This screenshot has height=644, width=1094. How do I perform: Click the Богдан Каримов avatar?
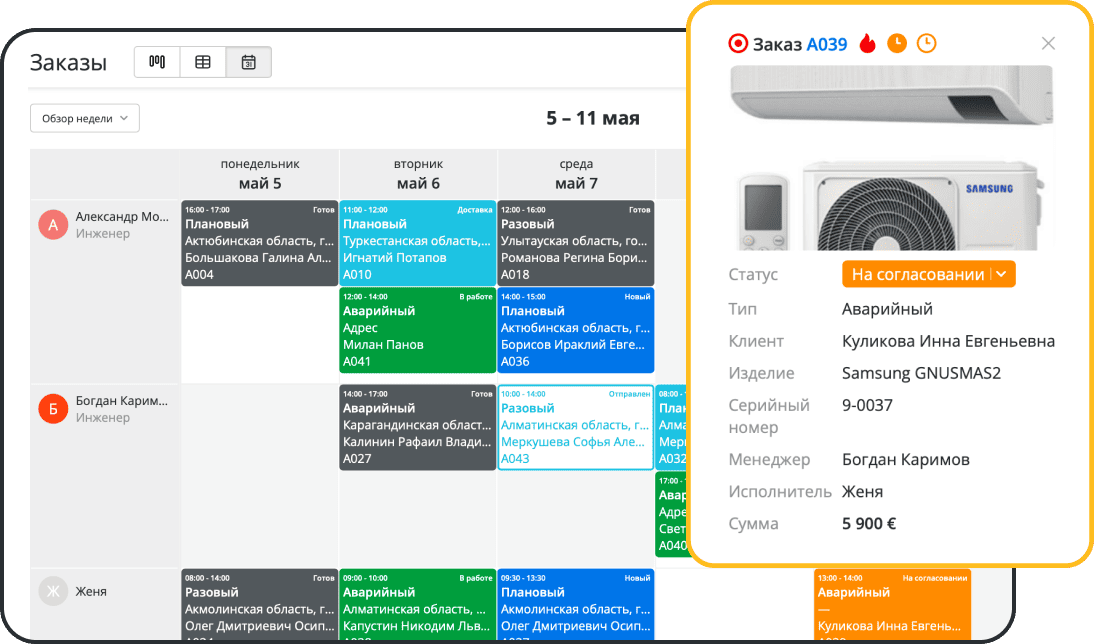coord(53,408)
